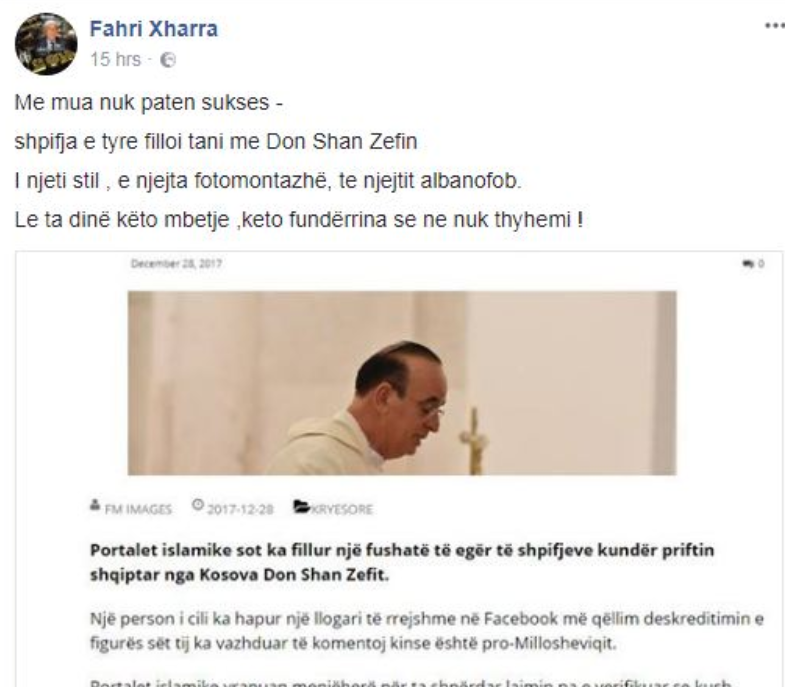Click the last line ending 'nuk thyhemi !'
The width and height of the screenshot is (785, 687).
[299, 220]
